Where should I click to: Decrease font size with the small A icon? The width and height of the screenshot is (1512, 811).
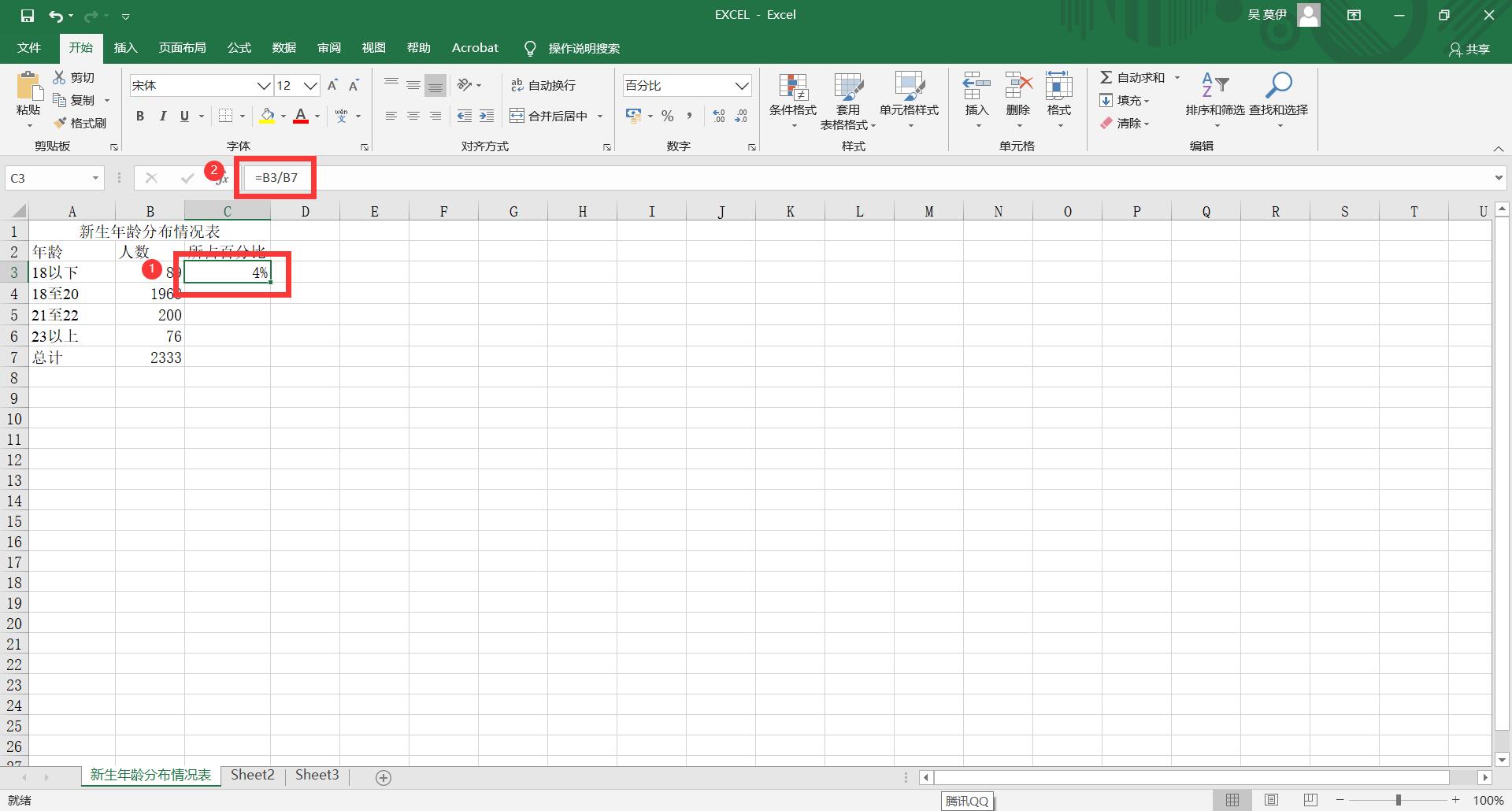(x=354, y=85)
